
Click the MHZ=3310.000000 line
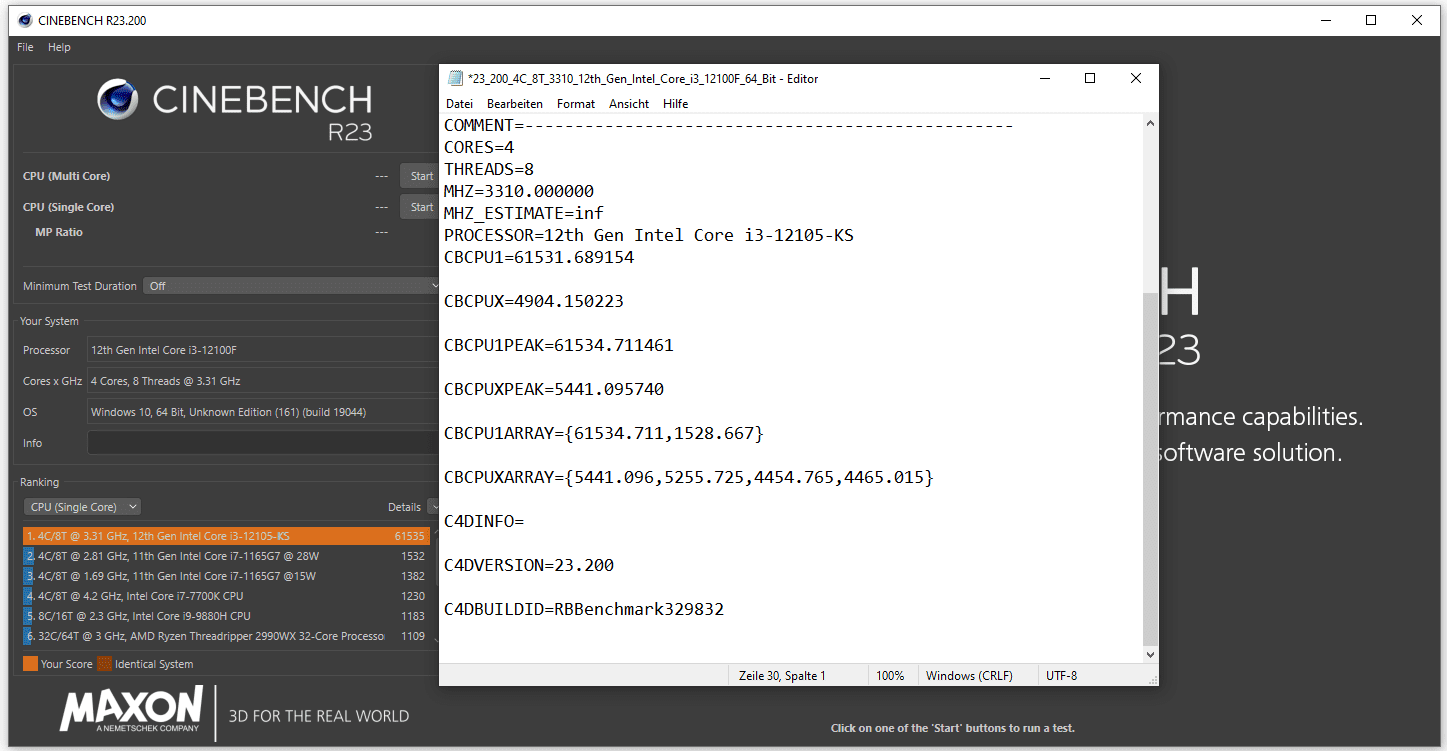519,191
